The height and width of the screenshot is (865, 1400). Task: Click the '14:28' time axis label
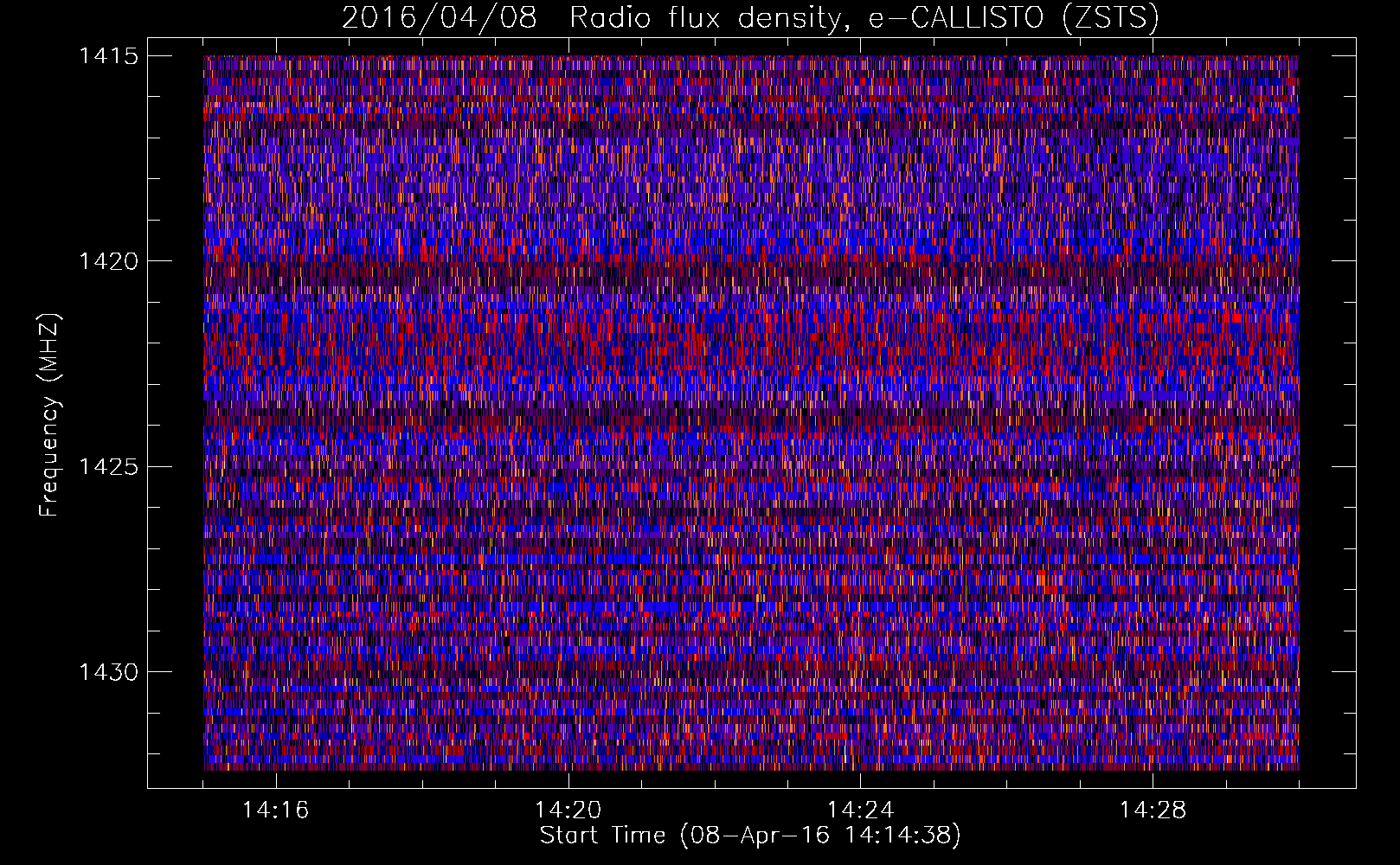click(x=1153, y=811)
